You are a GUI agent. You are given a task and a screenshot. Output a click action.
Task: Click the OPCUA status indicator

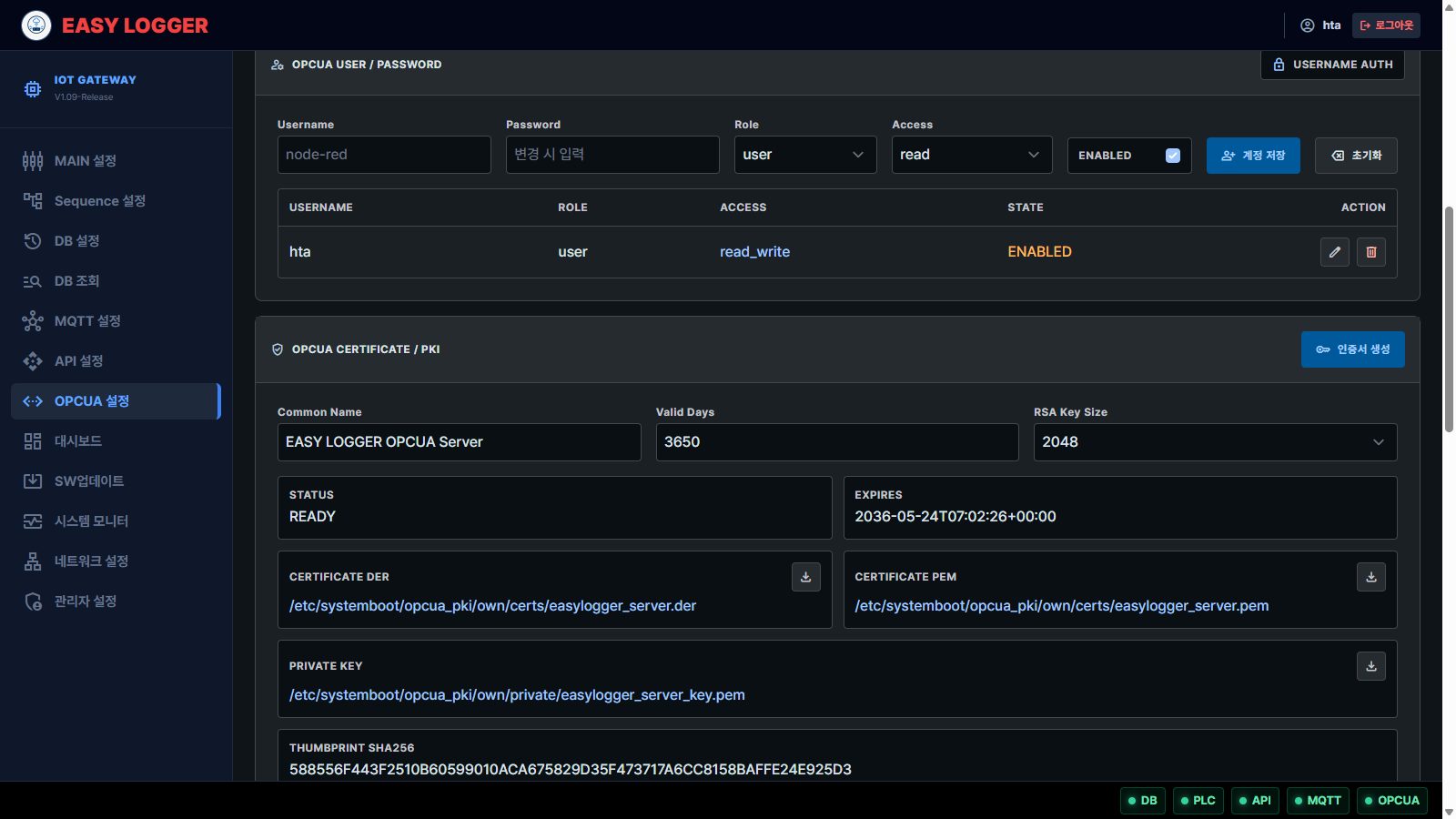[x=1392, y=801]
